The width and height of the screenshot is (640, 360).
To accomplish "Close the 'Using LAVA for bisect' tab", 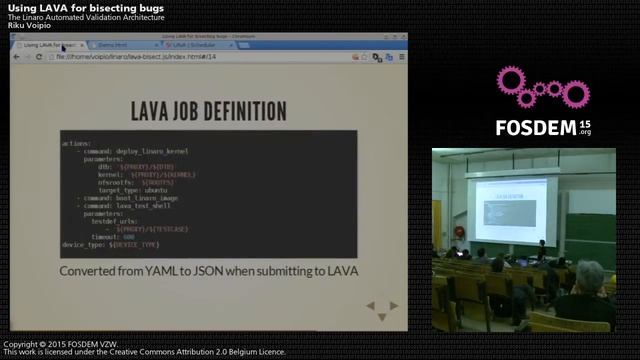I will [82, 45].
